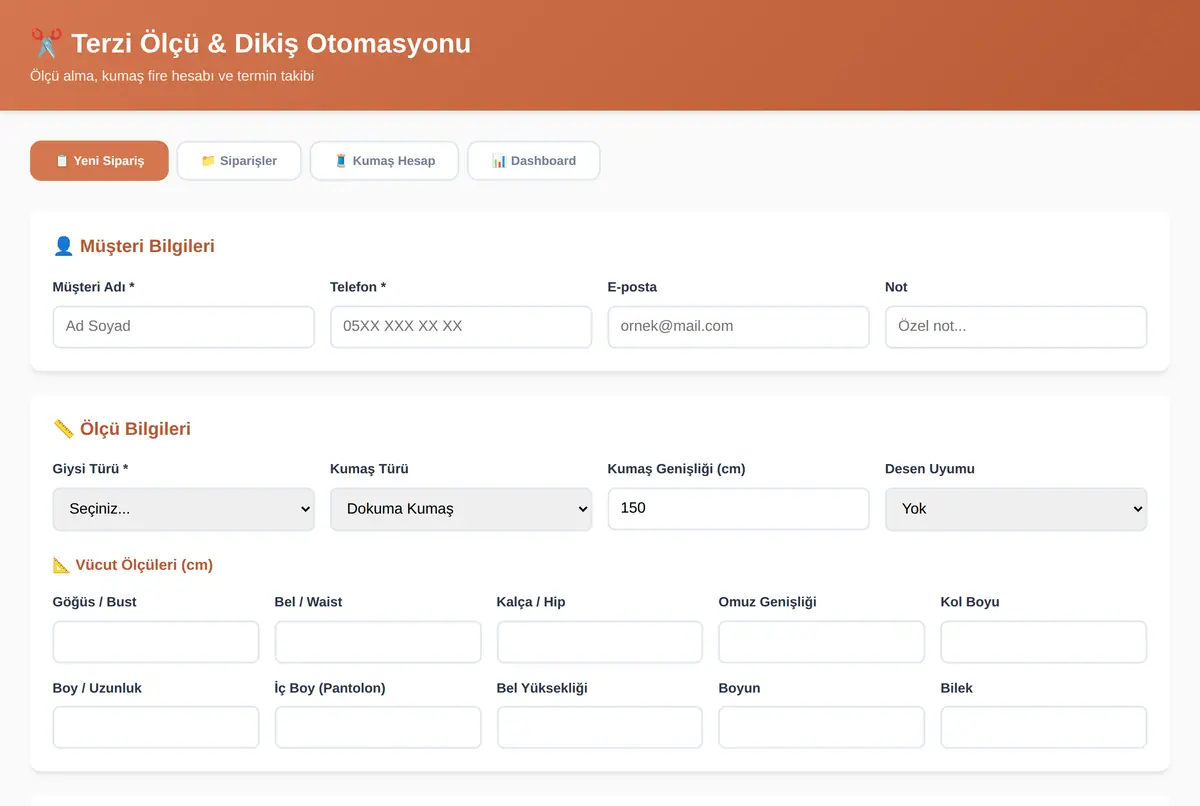Click the Kumaş Genişliği field showing 150

pyautogui.click(x=739, y=509)
